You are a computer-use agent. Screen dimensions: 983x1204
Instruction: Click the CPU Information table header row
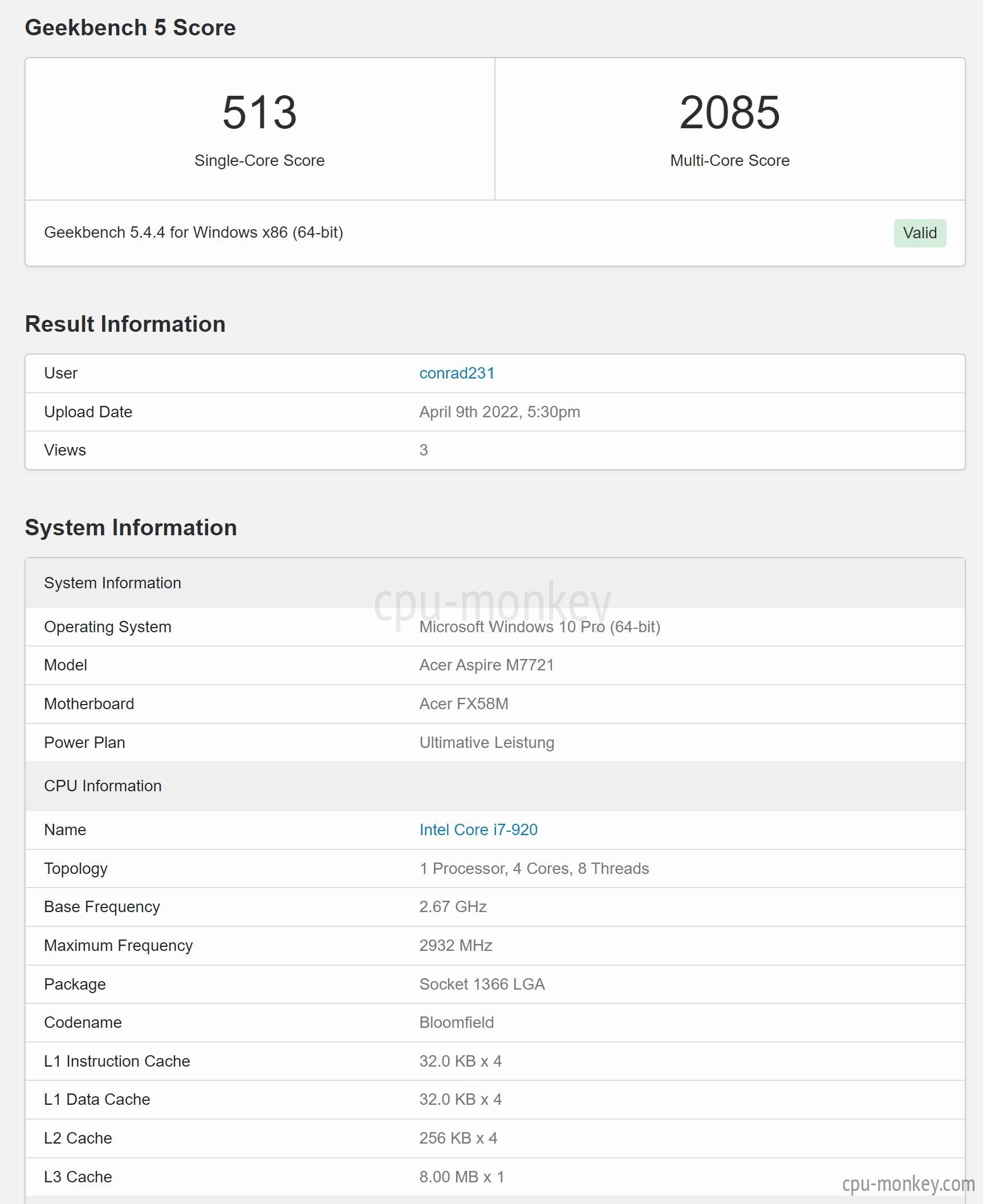[495, 786]
